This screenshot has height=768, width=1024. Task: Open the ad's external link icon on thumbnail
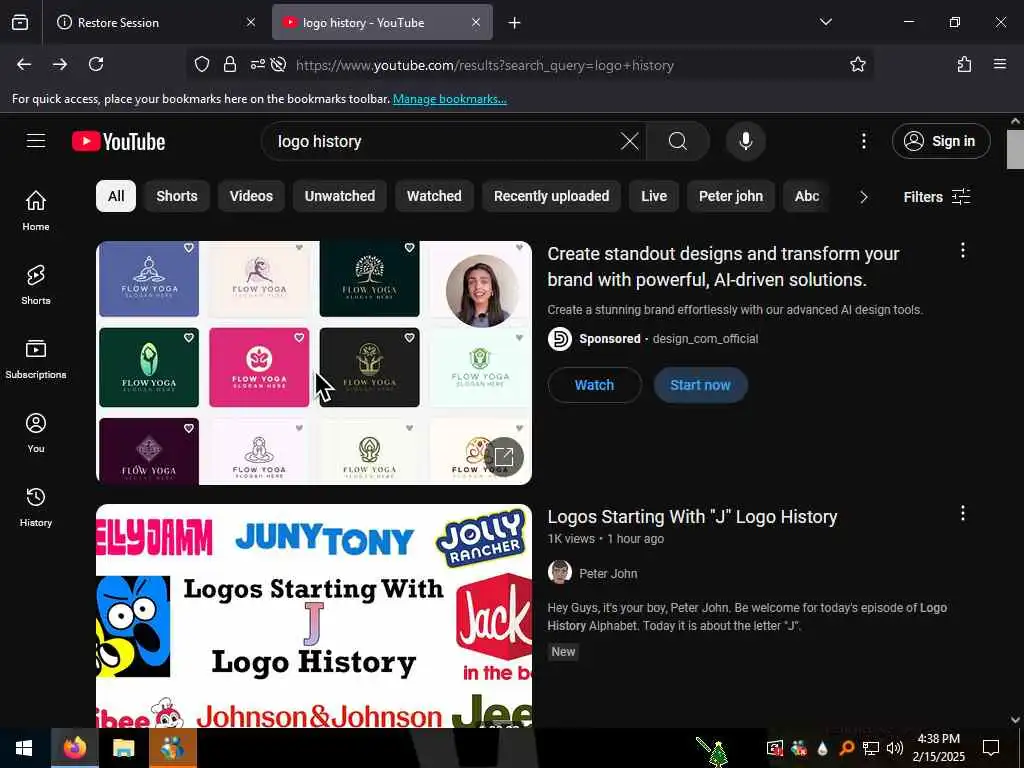click(x=504, y=456)
